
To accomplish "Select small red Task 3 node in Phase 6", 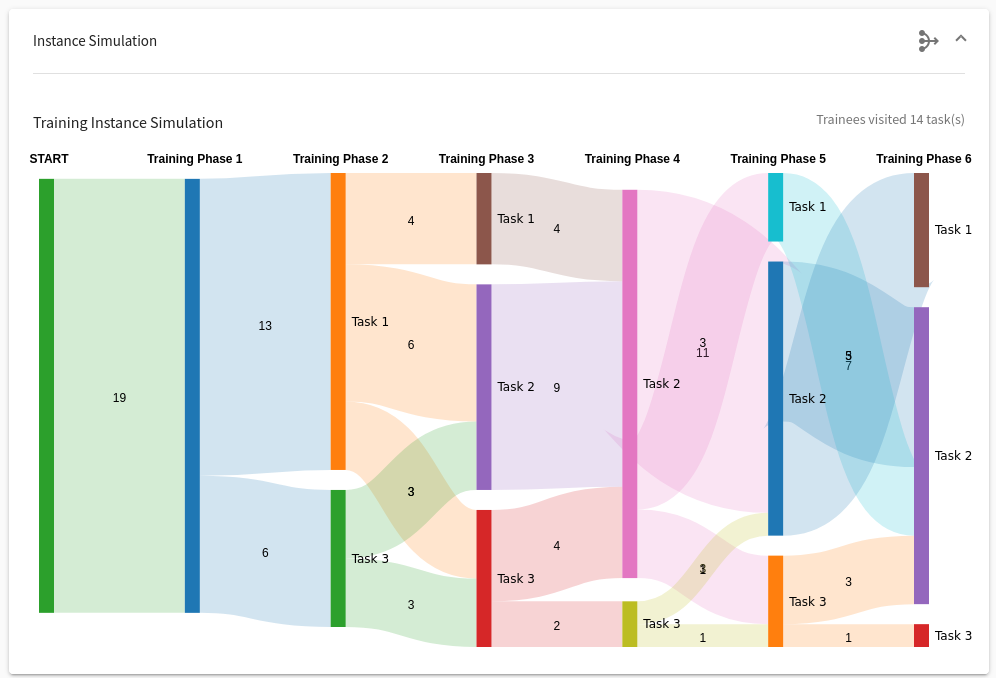I will click(921, 635).
